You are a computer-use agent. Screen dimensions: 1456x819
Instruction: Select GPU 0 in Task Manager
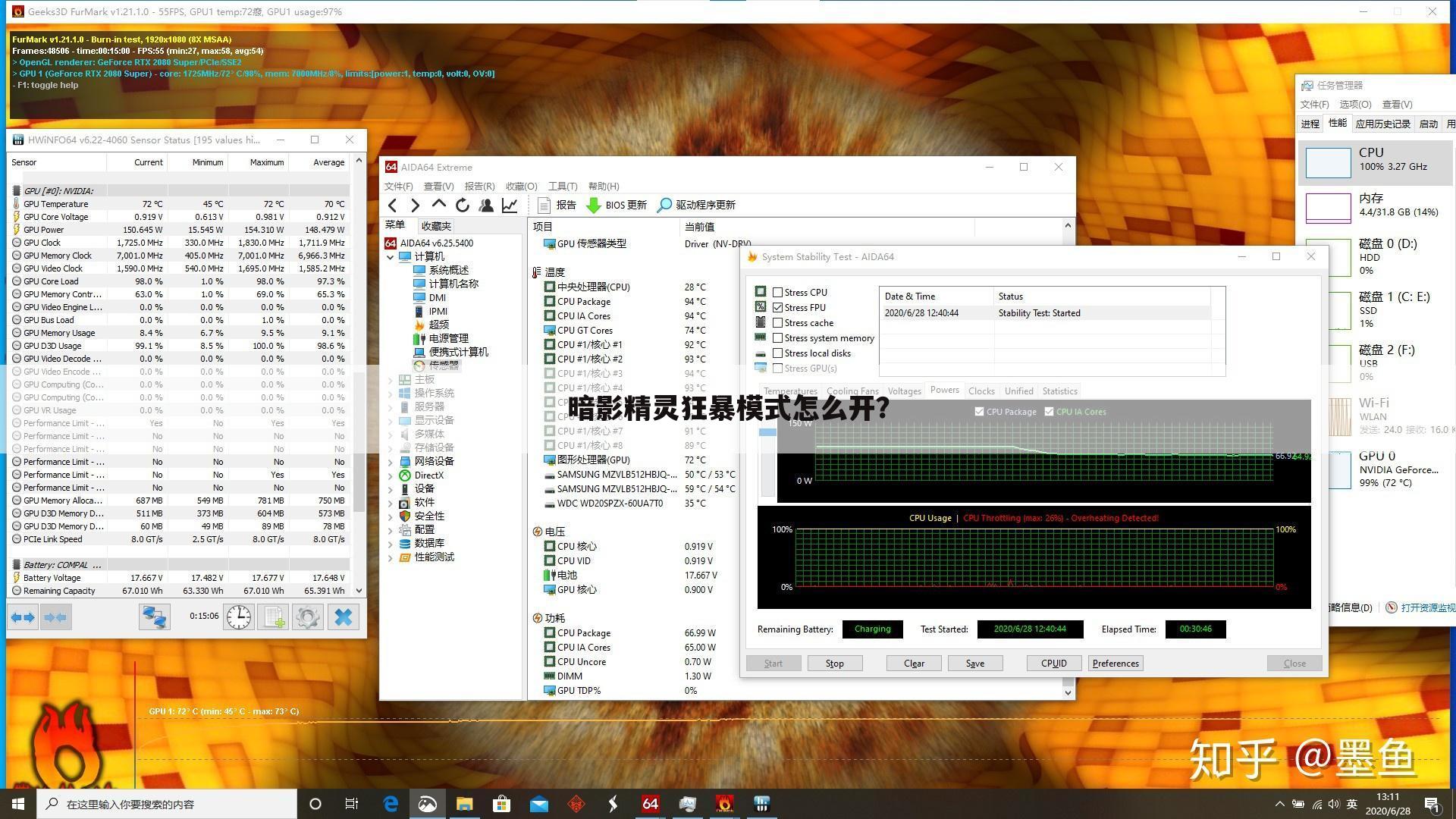click(1376, 469)
